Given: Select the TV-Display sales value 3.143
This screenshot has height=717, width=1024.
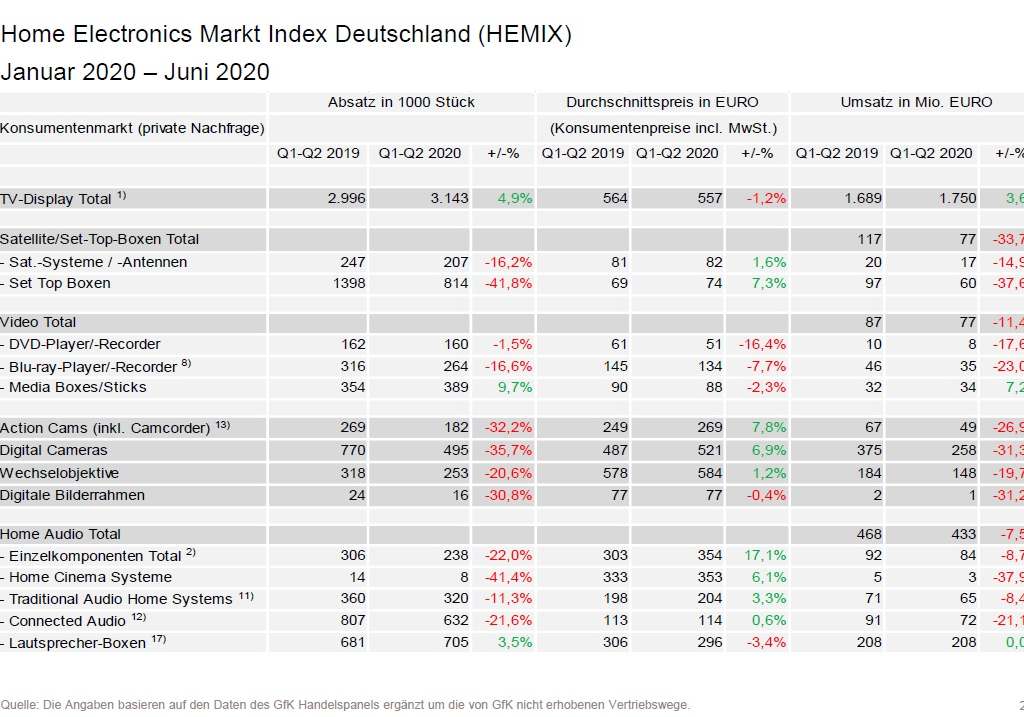Looking at the screenshot, I should point(449,198).
